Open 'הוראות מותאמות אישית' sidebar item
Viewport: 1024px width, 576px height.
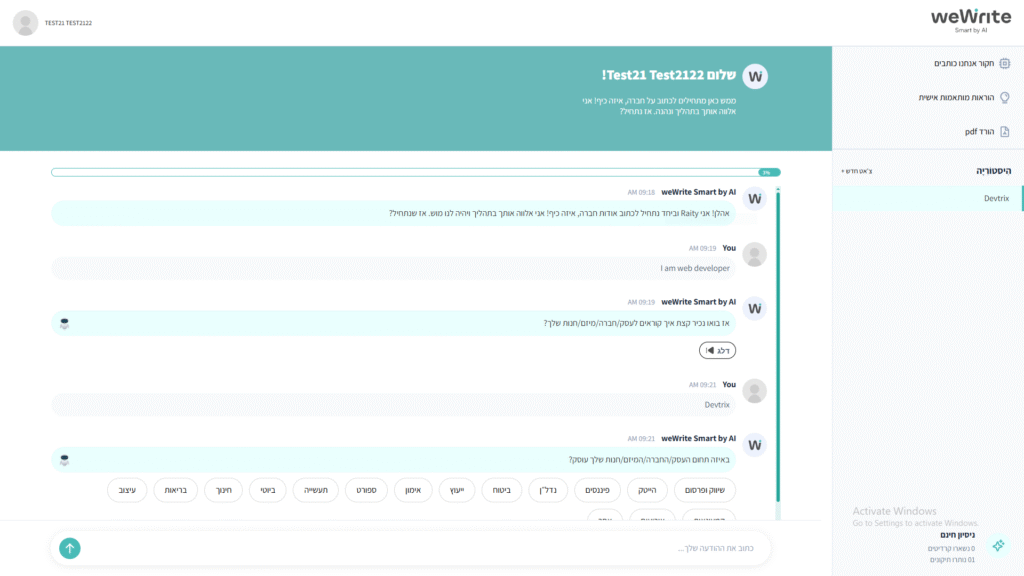point(956,97)
